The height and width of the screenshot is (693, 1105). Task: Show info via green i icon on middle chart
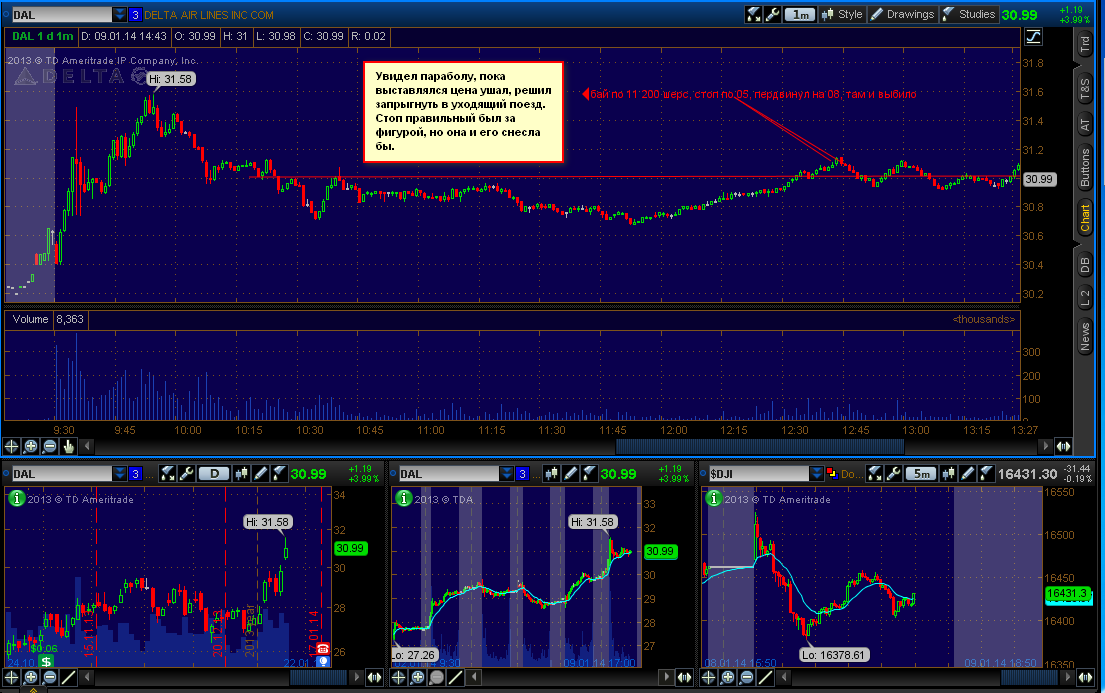[x=403, y=498]
